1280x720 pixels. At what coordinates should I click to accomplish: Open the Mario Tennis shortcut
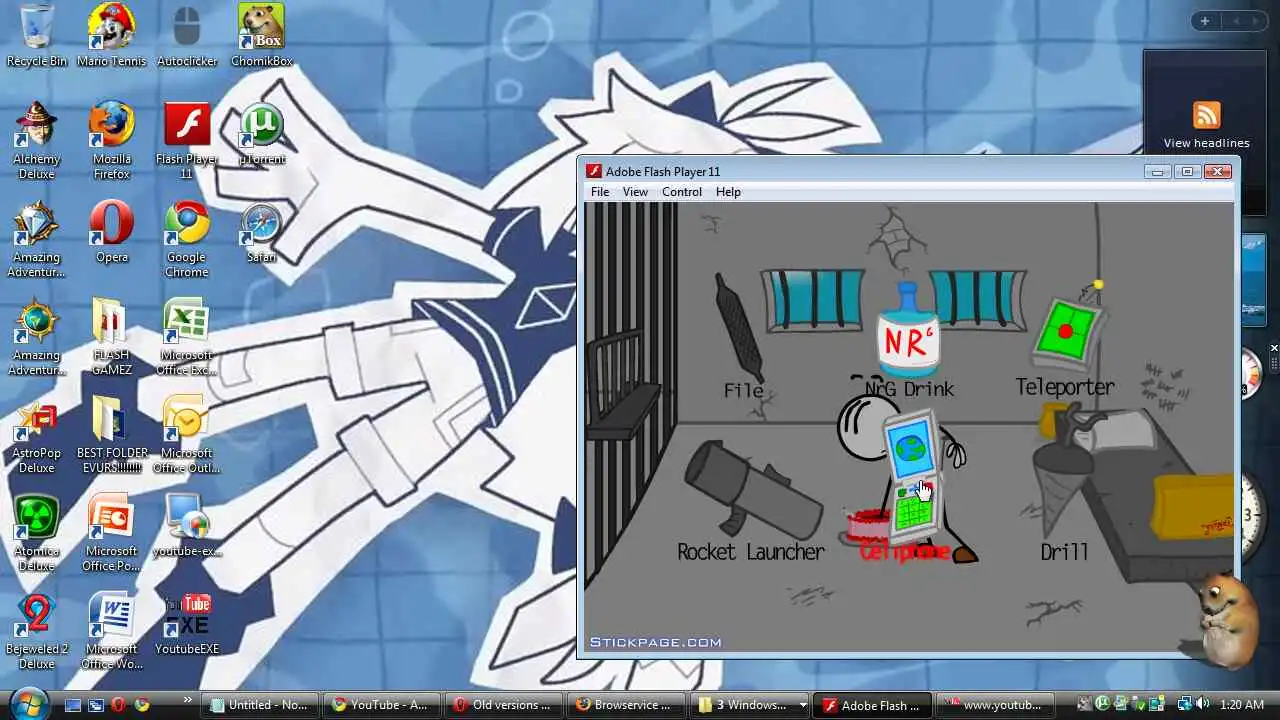pyautogui.click(x=112, y=35)
